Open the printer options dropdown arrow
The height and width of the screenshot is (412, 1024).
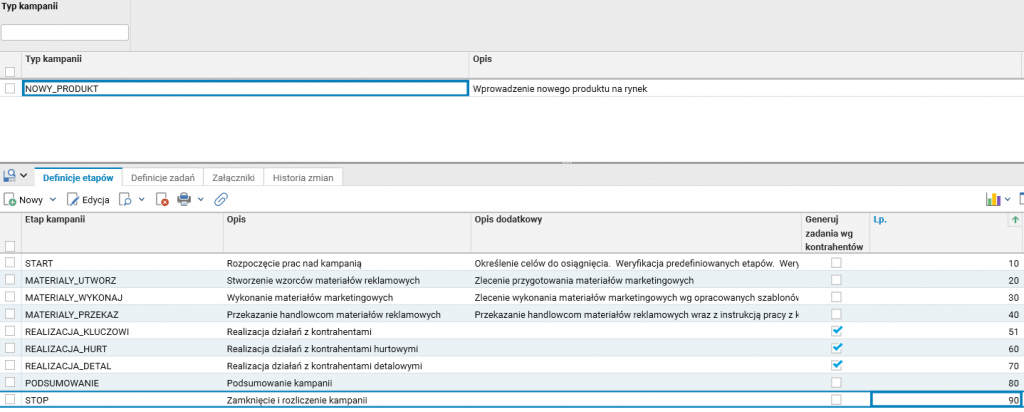click(201, 200)
